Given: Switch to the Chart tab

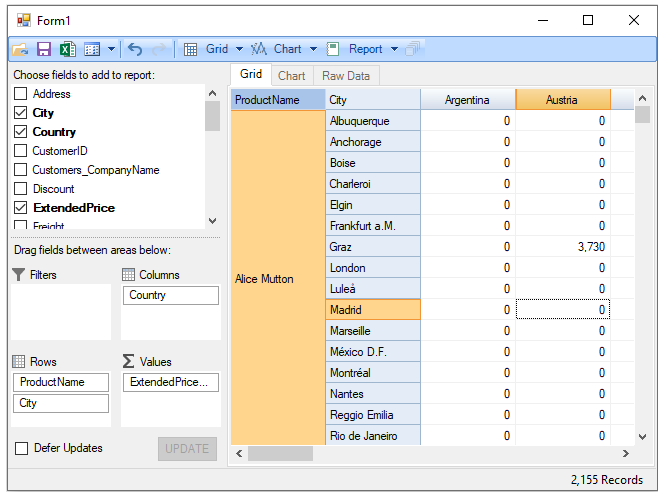Looking at the screenshot, I should point(292,75).
